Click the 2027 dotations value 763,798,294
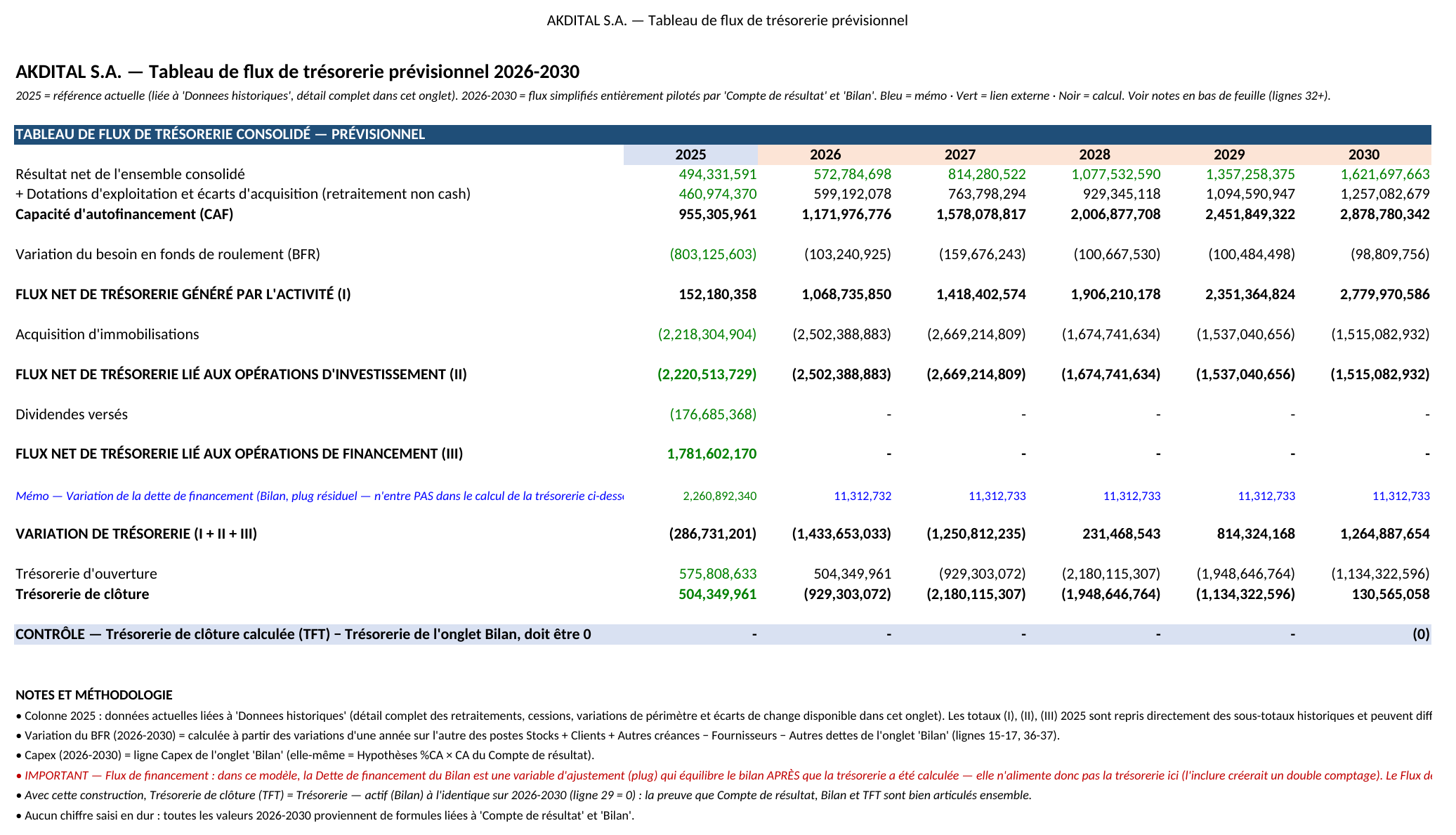Screen dimensions: 1456x835 click(x=987, y=194)
